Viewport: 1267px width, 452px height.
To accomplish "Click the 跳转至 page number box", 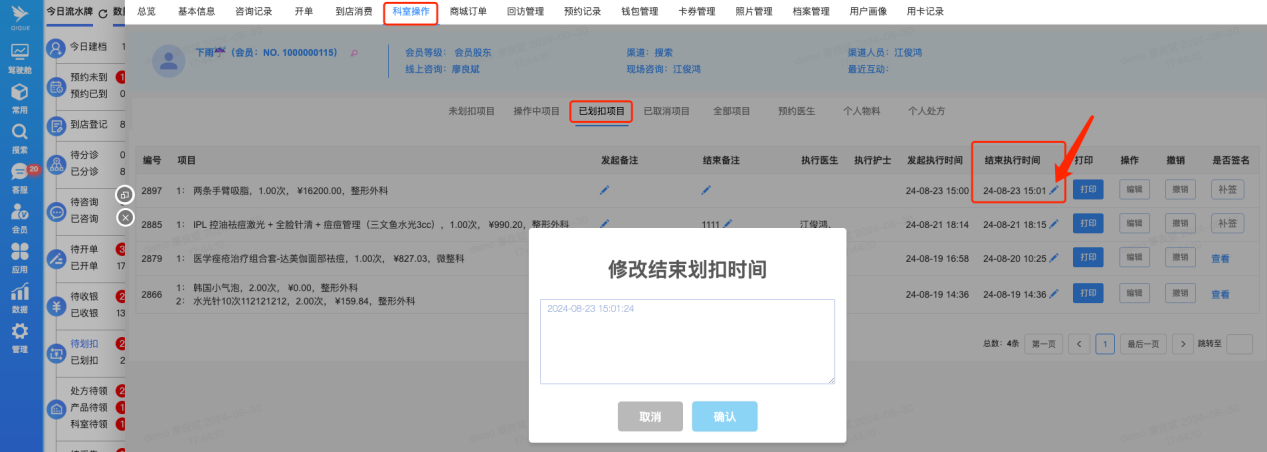I will pyautogui.click(x=1239, y=344).
